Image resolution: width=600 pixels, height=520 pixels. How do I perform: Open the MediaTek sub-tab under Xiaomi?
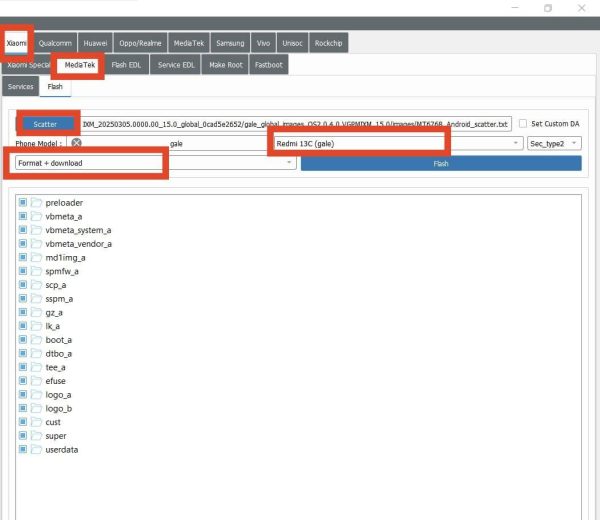coord(80,65)
